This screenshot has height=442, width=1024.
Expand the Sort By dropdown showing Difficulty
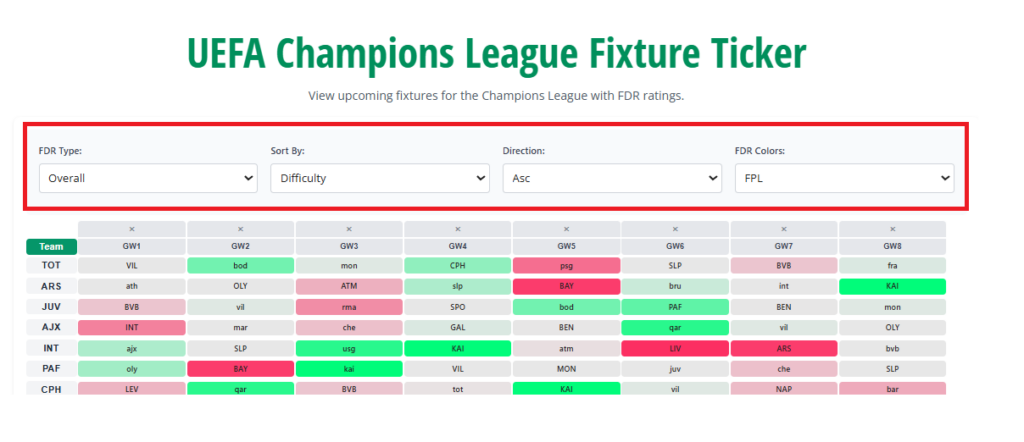[x=380, y=178]
